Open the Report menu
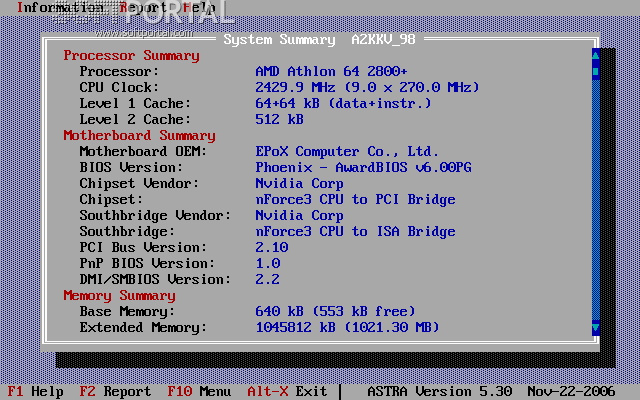This screenshot has width=640, height=400. click(143, 7)
